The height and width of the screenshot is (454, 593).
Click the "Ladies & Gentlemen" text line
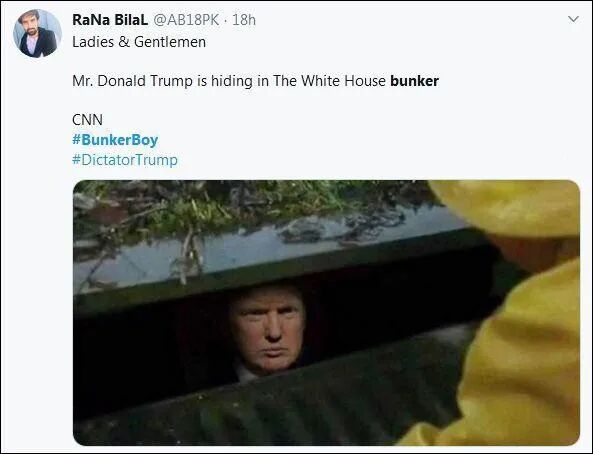tap(139, 42)
